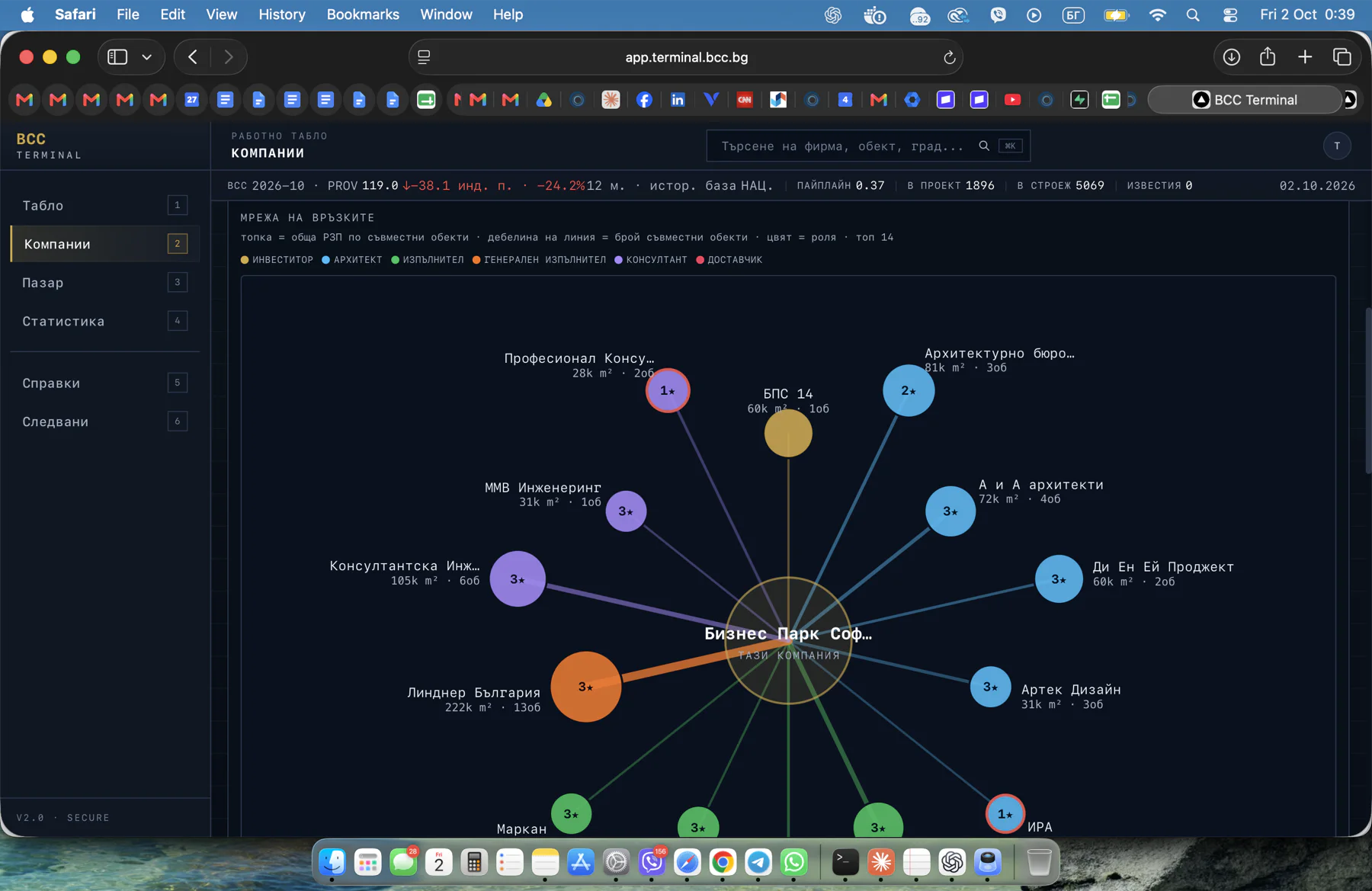Go to Справки in the sidebar

pos(105,383)
